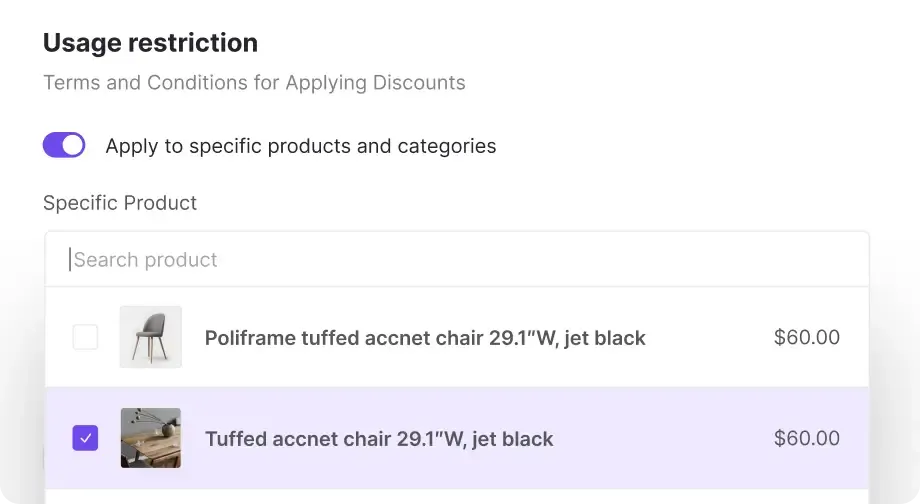This screenshot has width=920, height=504.
Task: Focus the Search product input field
Action: 456,259
